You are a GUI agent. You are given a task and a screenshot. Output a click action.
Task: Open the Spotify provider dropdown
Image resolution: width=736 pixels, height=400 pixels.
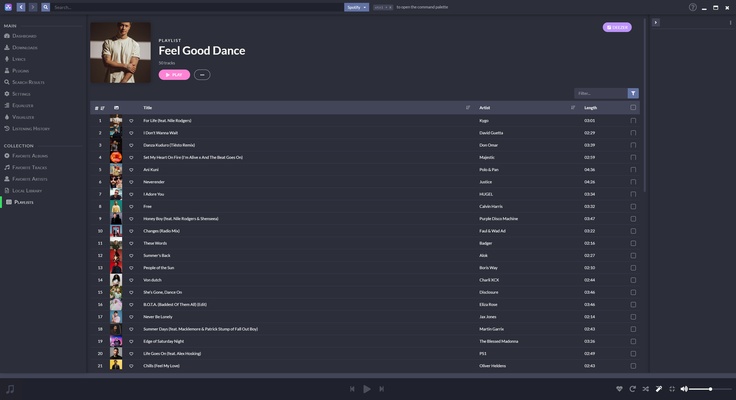click(x=356, y=7)
